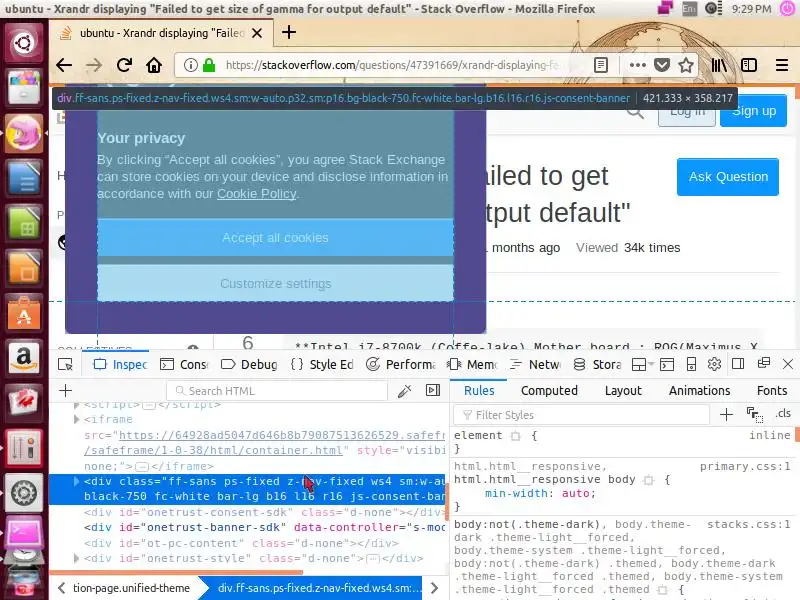Dock DevTools to side of window

tap(738, 364)
